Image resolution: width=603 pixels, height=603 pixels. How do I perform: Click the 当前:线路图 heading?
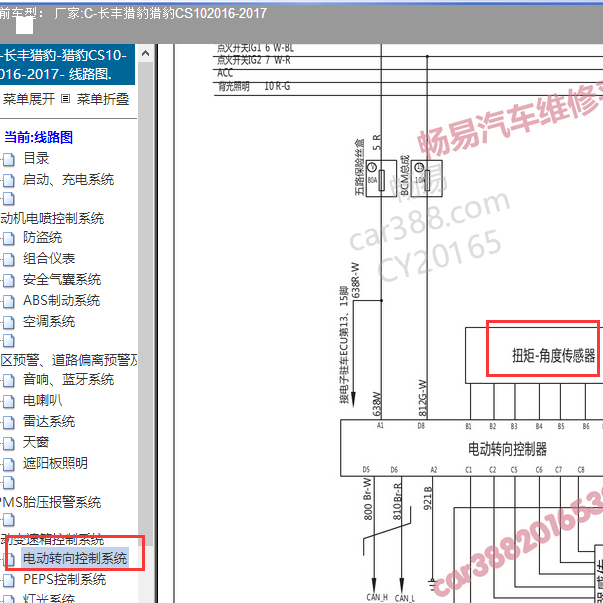tap(38, 137)
